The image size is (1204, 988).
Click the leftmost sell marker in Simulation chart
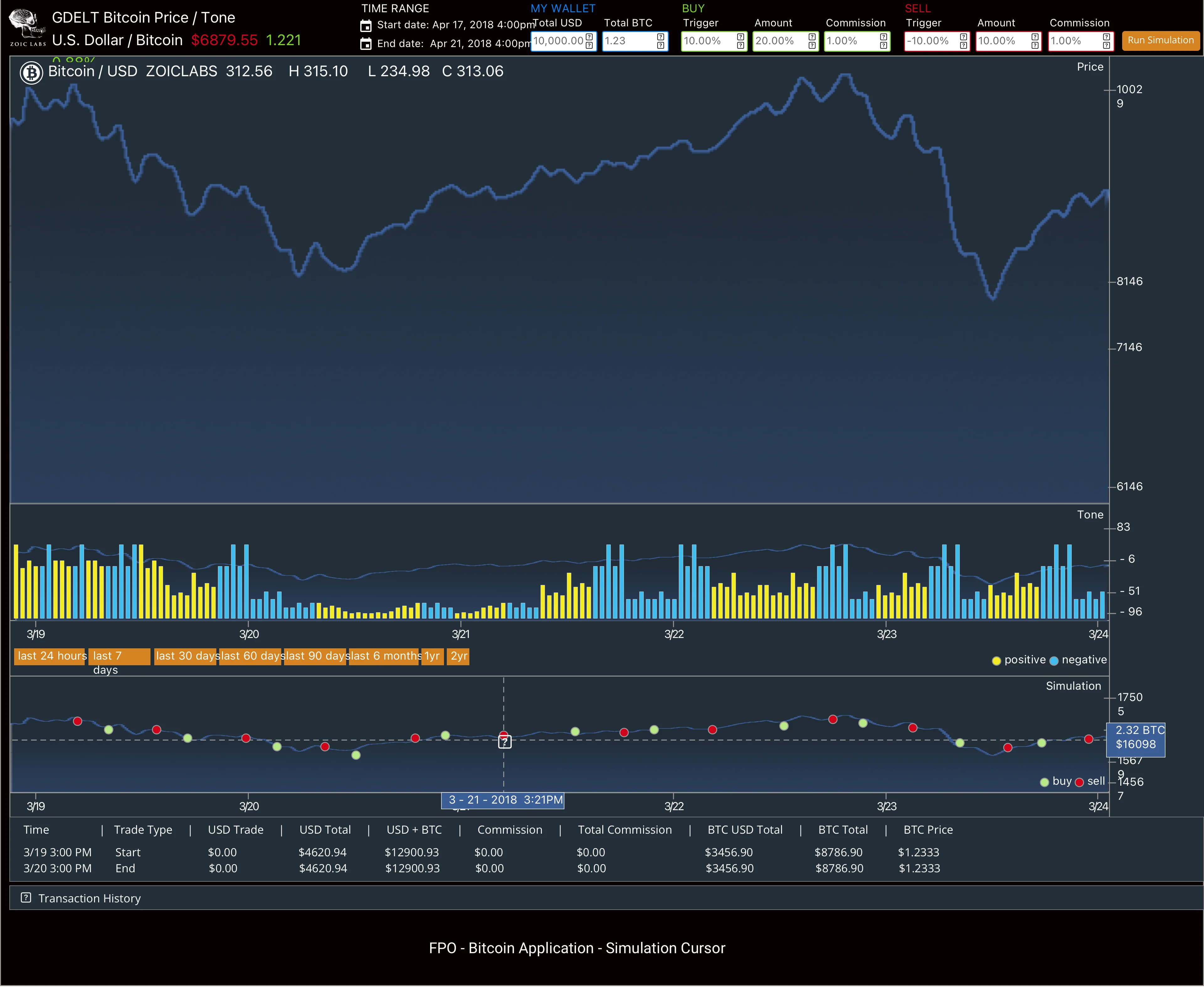pyautogui.click(x=78, y=721)
